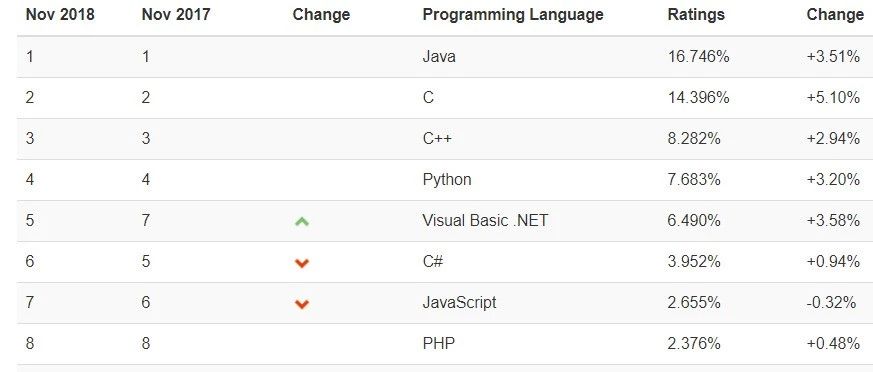Viewport: 873px width, 372px height.
Task: Select the Python language entry
Action: click(x=447, y=180)
